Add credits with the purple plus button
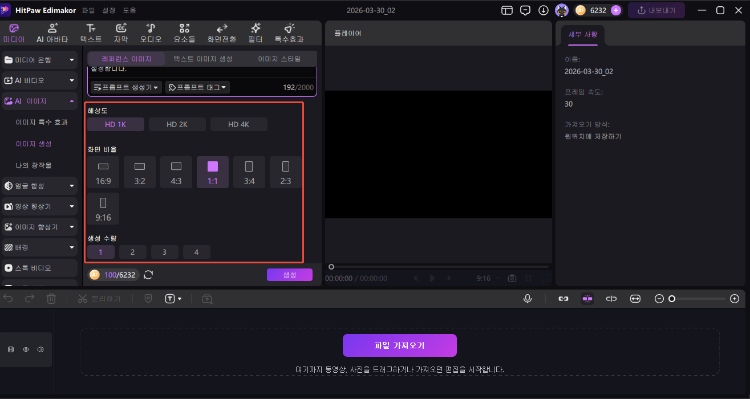This screenshot has width=750, height=399. click(x=616, y=10)
